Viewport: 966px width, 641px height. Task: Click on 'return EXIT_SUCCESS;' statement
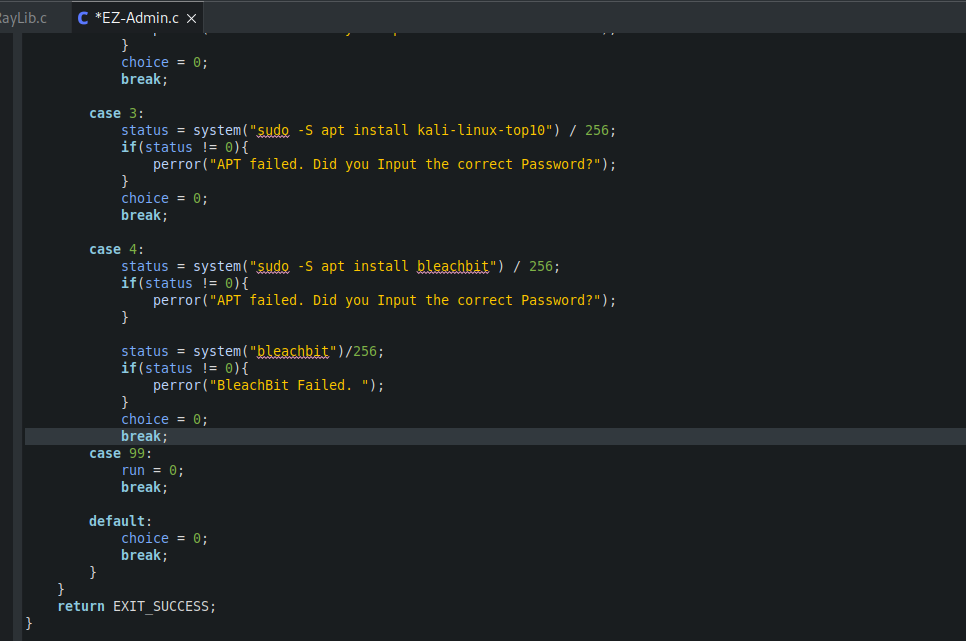click(136, 606)
